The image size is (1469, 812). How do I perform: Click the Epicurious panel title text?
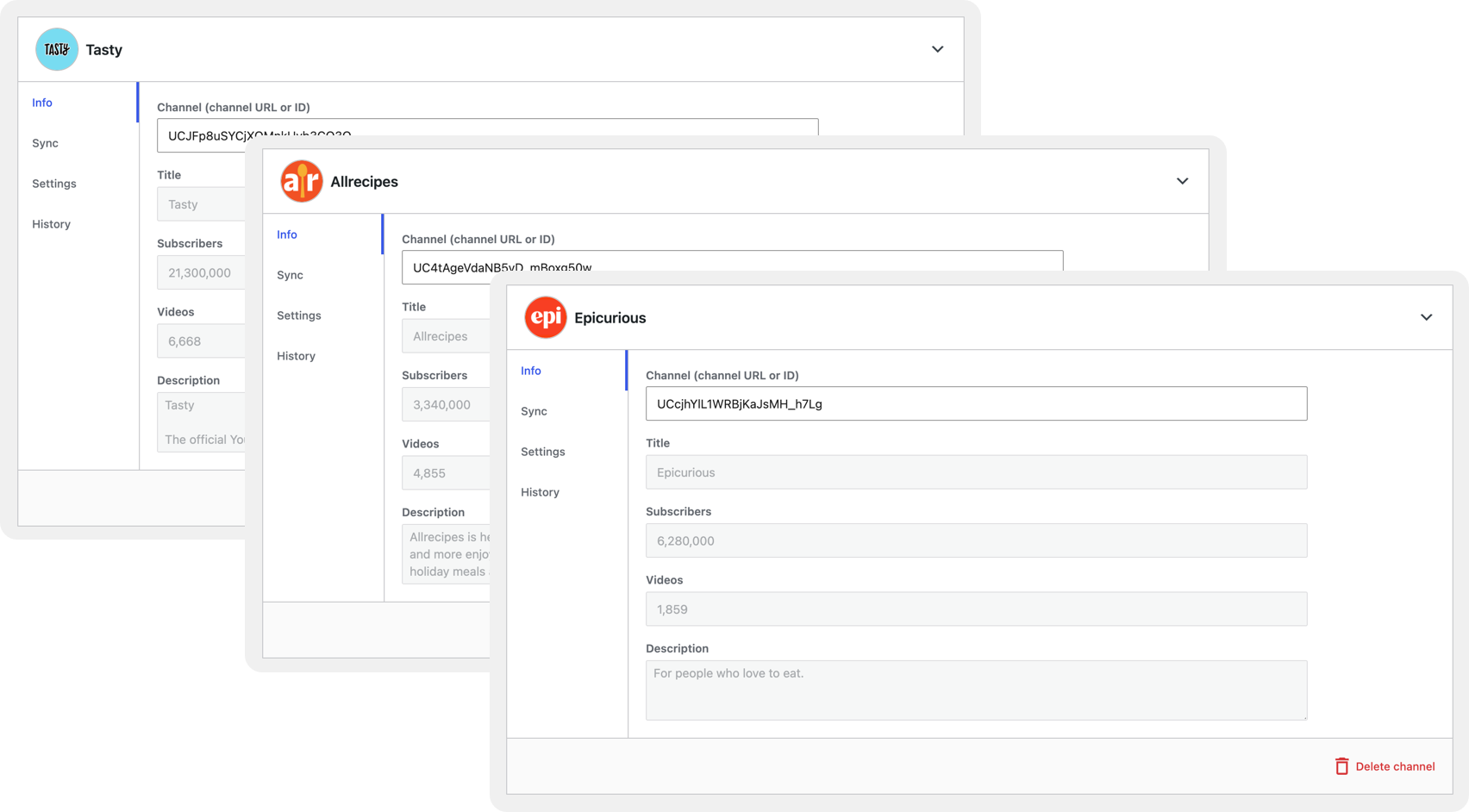tap(610, 317)
